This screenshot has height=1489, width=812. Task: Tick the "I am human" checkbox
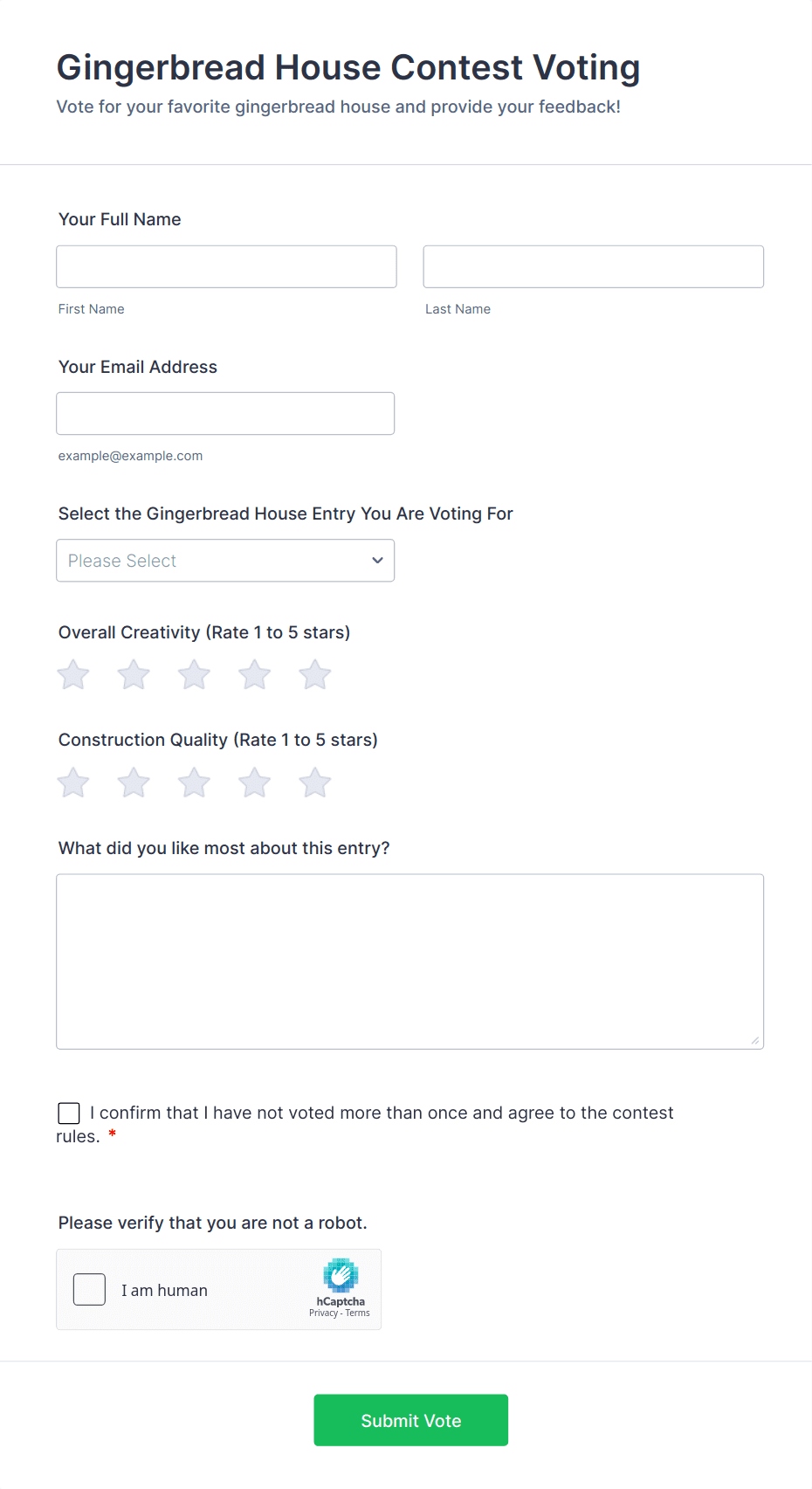pyautogui.click(x=89, y=1290)
